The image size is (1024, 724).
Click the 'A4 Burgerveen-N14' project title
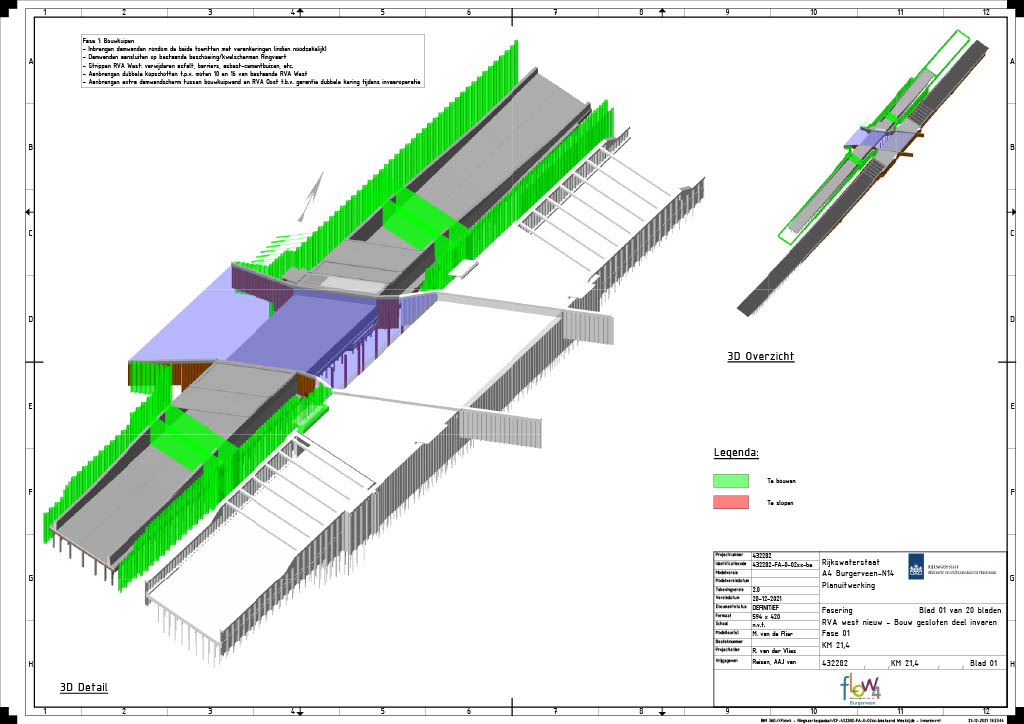coord(856,574)
